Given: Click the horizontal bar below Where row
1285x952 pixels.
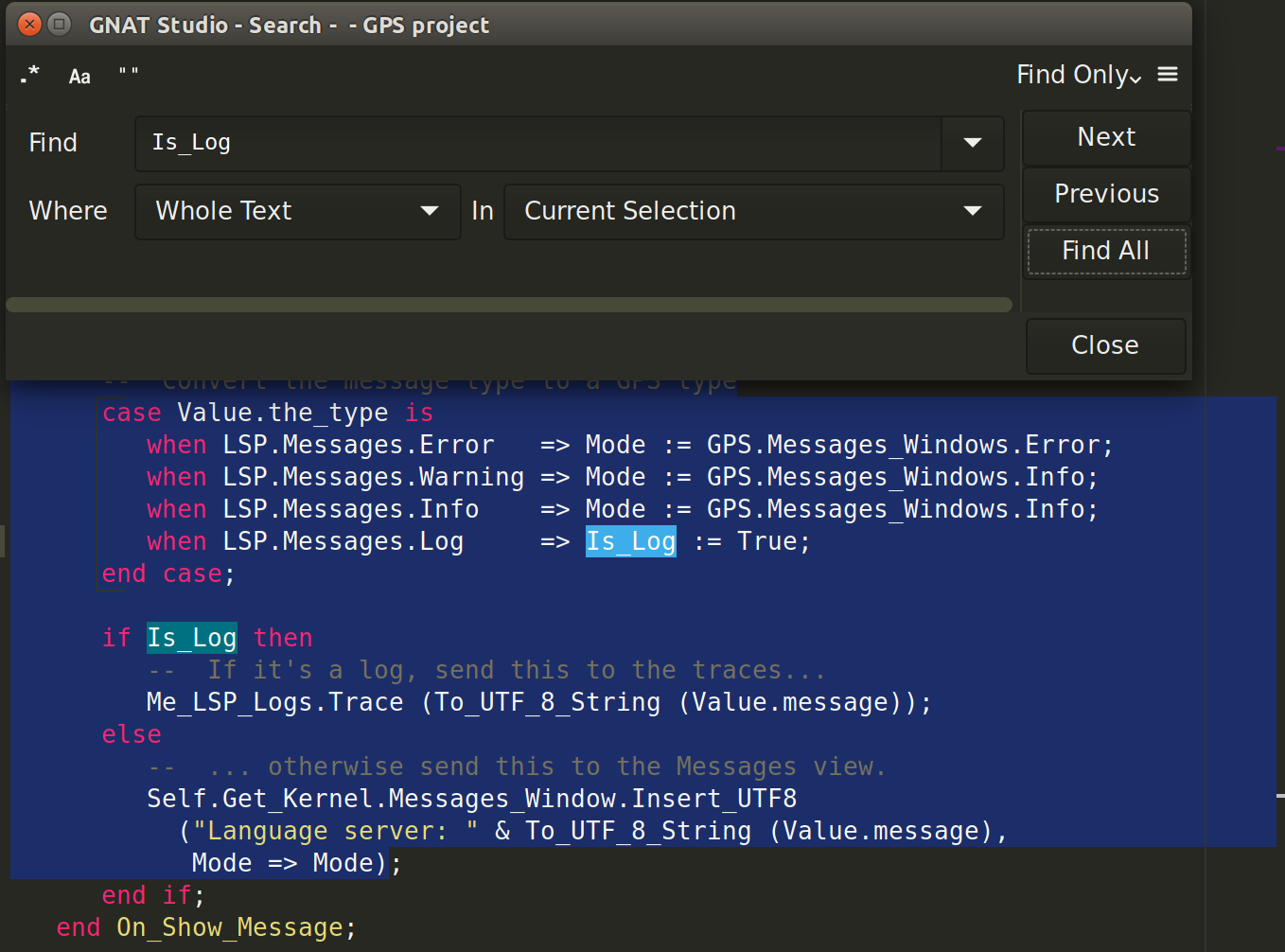Looking at the screenshot, I should pos(509,305).
